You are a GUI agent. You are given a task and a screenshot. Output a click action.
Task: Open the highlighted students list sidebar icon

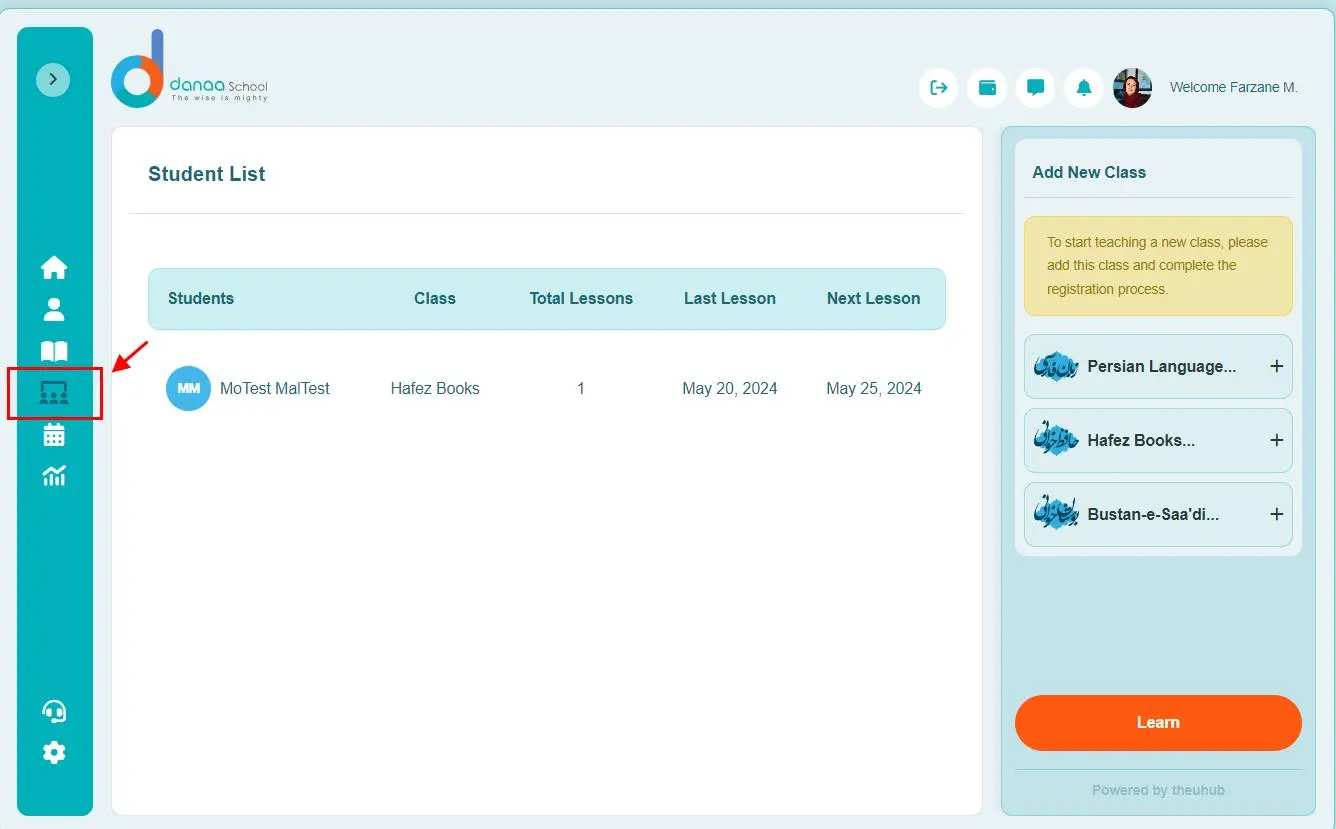(x=54, y=393)
